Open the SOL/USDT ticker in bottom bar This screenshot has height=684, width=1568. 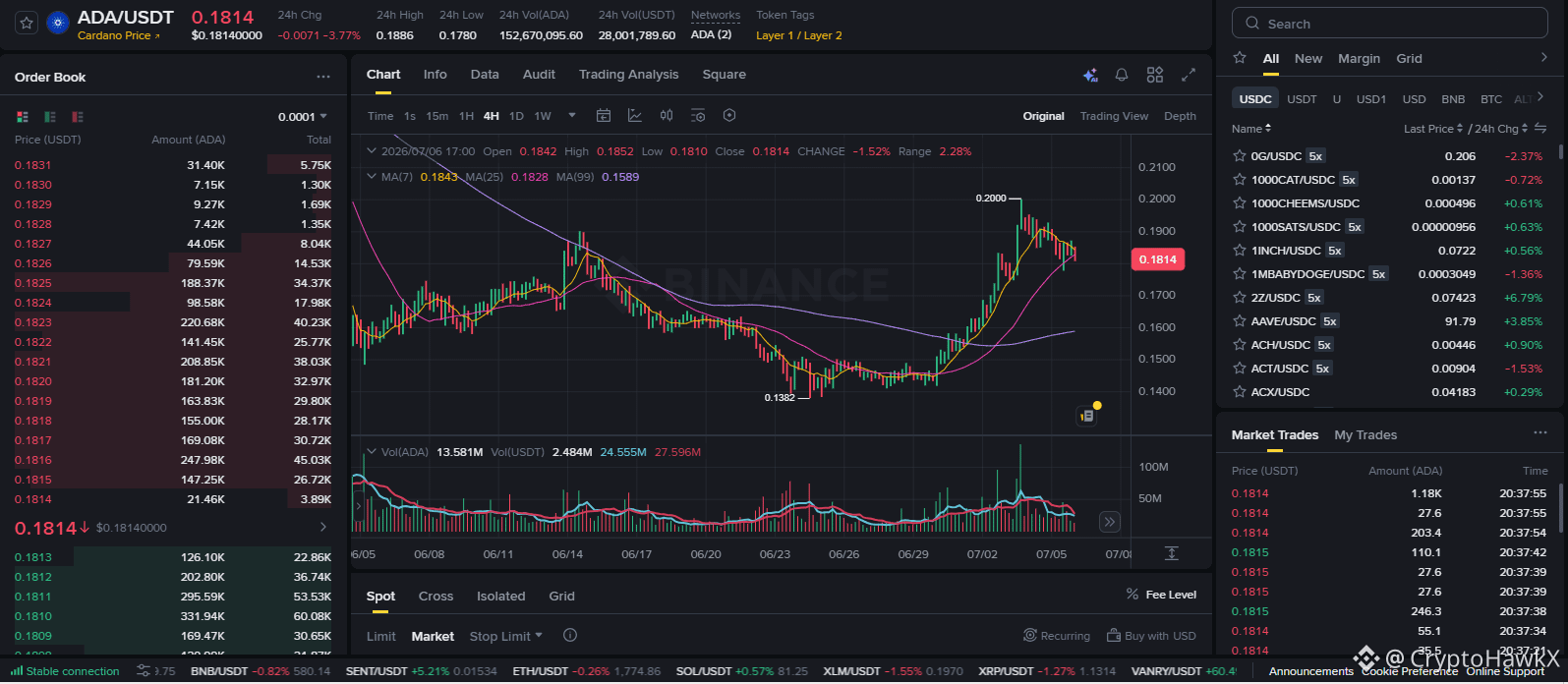tap(741, 671)
